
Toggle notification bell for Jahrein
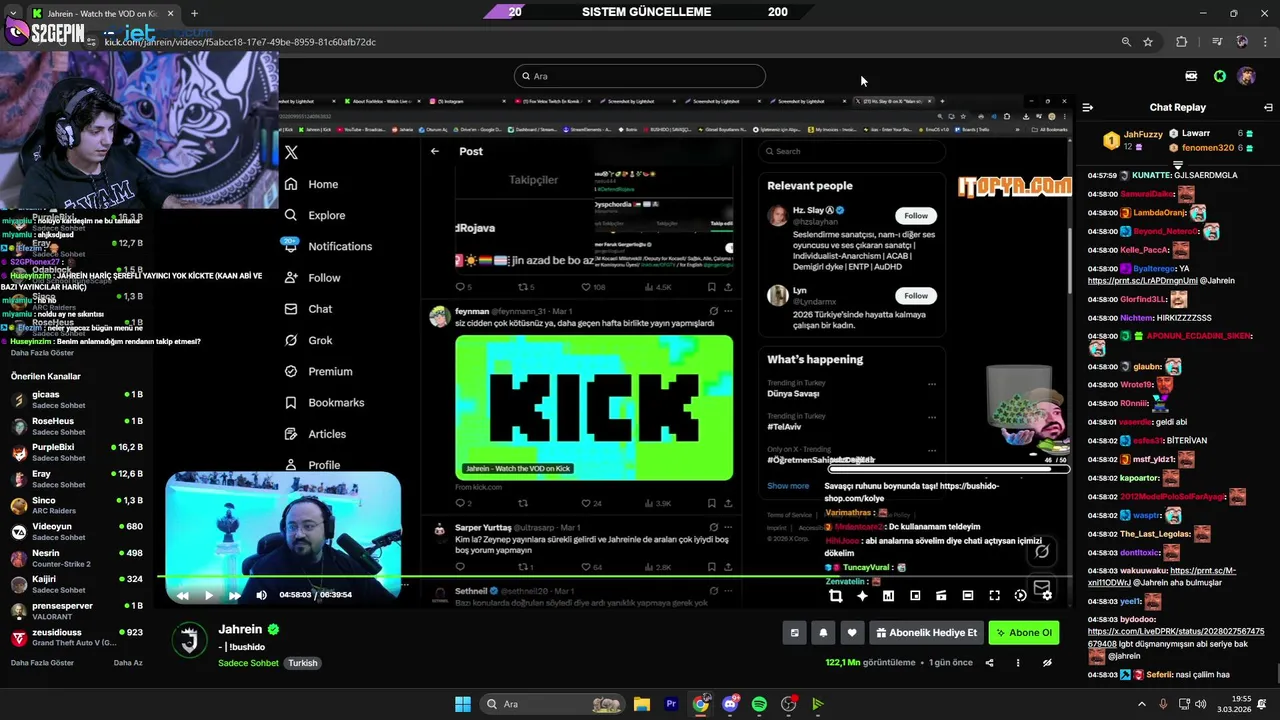tap(823, 633)
